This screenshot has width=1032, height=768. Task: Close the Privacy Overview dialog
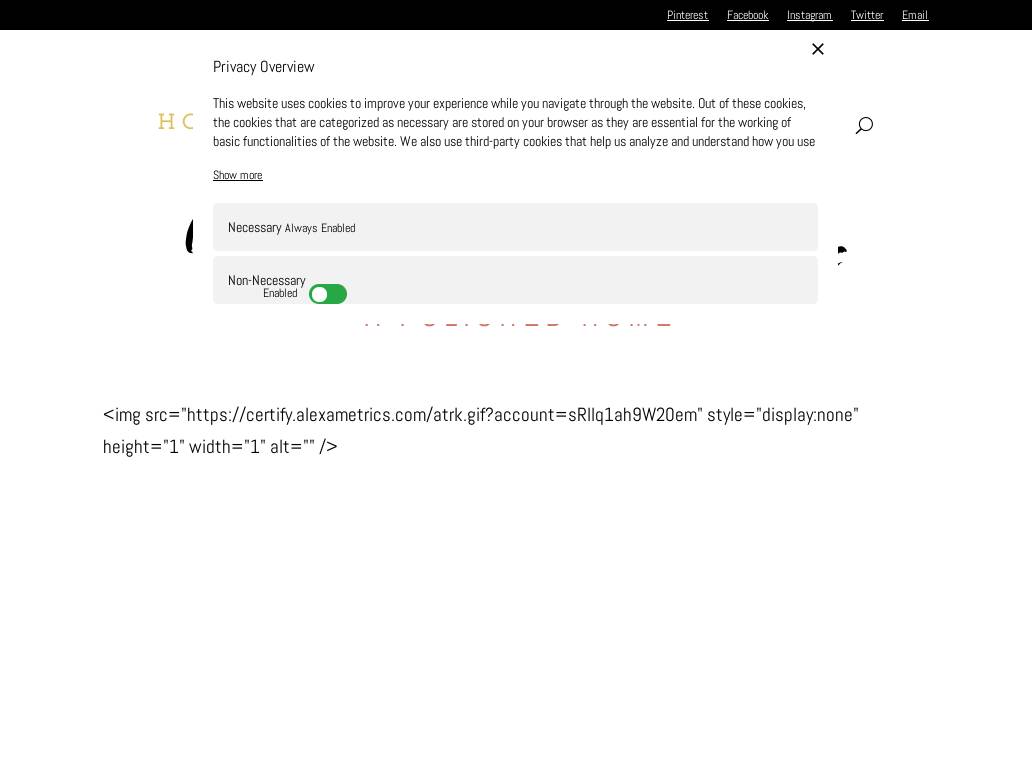(817, 49)
